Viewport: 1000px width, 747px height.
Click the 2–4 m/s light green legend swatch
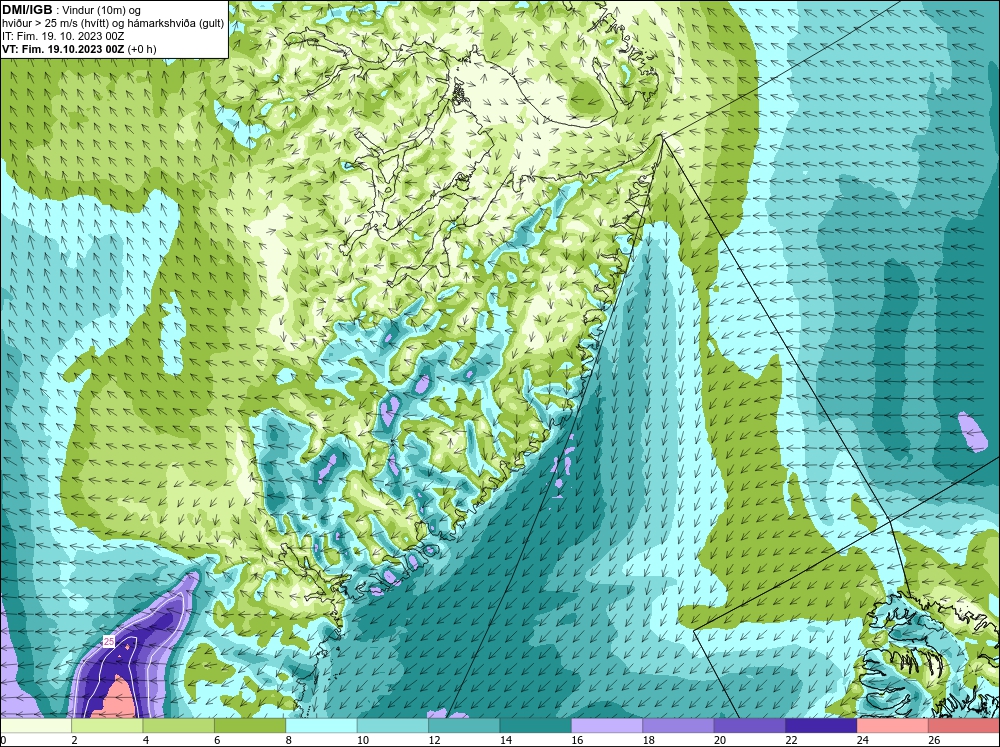pyautogui.click(x=107, y=725)
